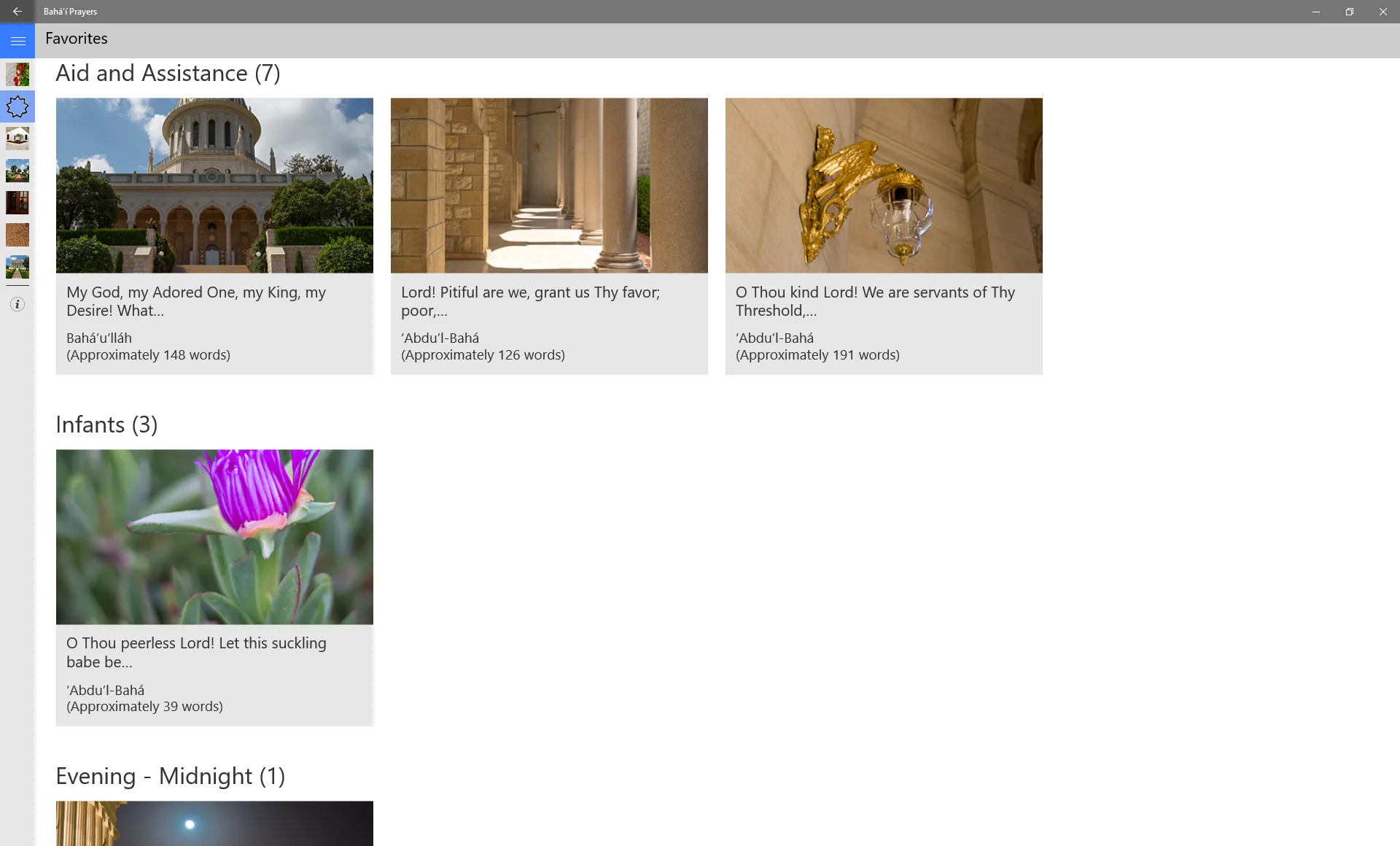Open the stone colonnade prayer image

549,185
